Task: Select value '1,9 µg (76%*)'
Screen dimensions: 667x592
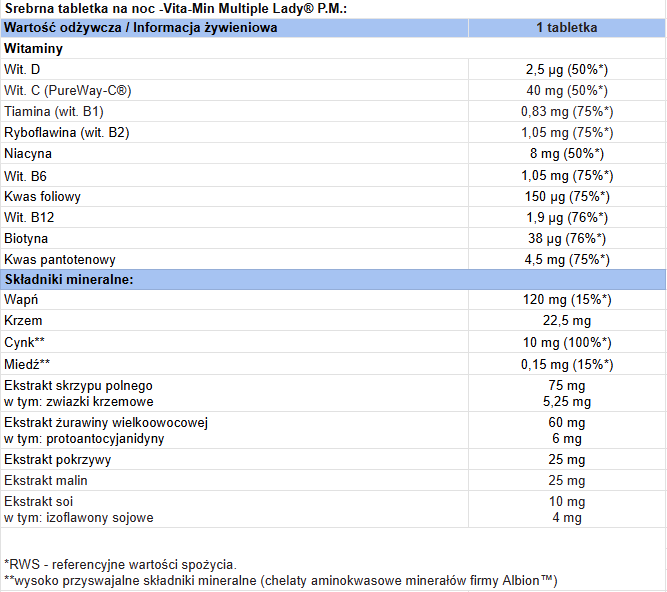Action: pyautogui.click(x=567, y=217)
